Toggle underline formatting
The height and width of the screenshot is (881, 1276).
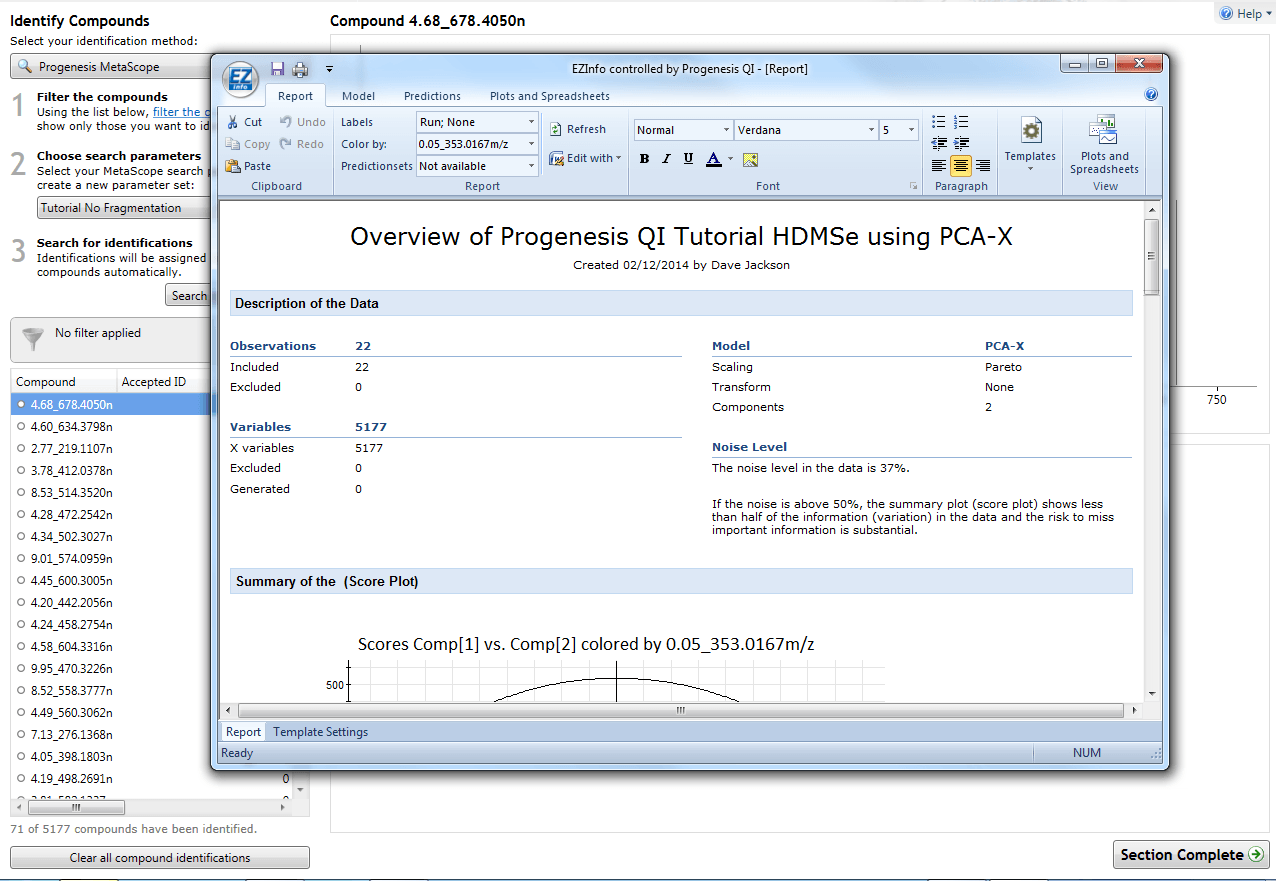click(x=688, y=158)
